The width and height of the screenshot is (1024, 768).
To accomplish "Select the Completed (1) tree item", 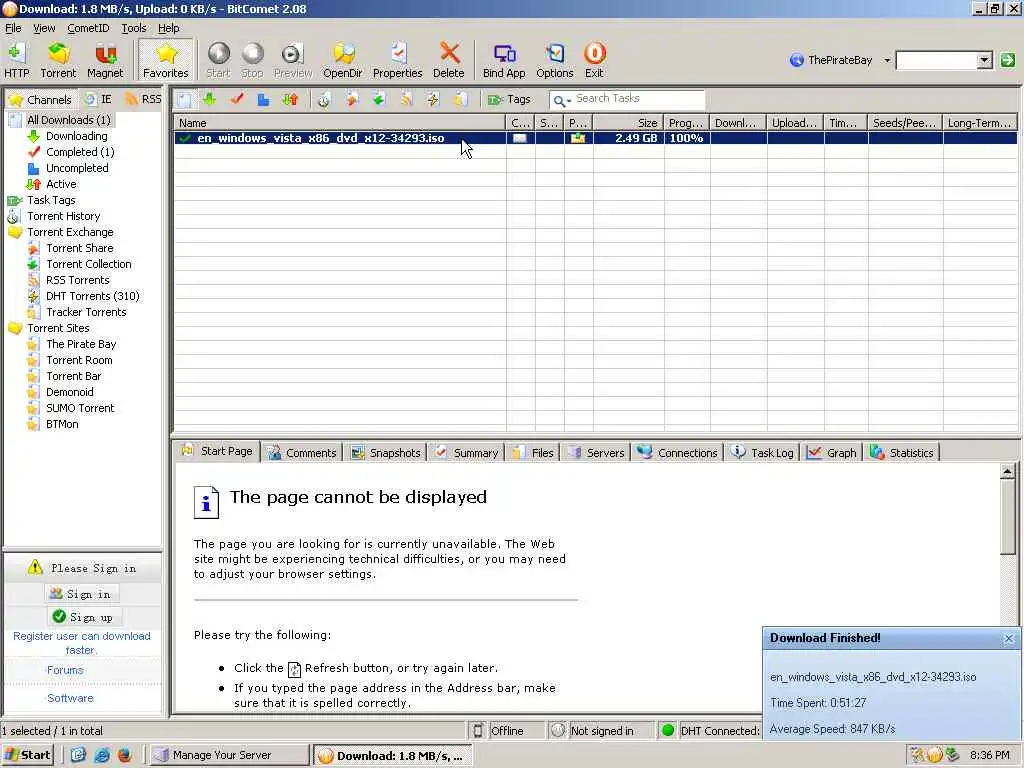I will pyautogui.click(x=80, y=152).
